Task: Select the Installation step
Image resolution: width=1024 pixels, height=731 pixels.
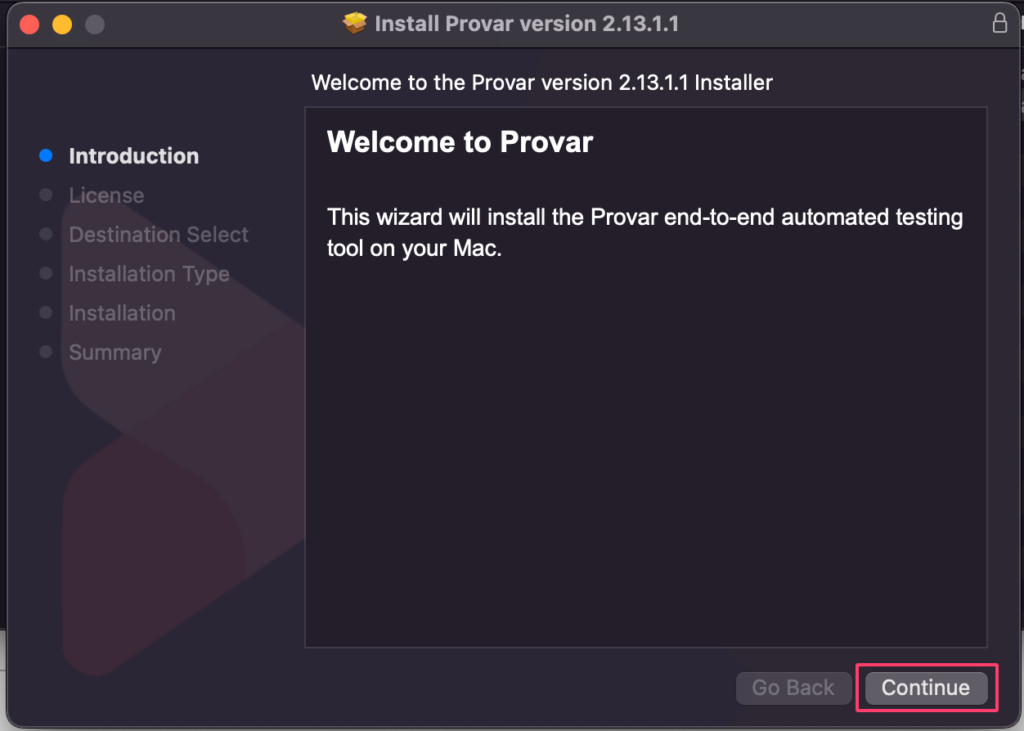Action: pyautogui.click(x=122, y=313)
